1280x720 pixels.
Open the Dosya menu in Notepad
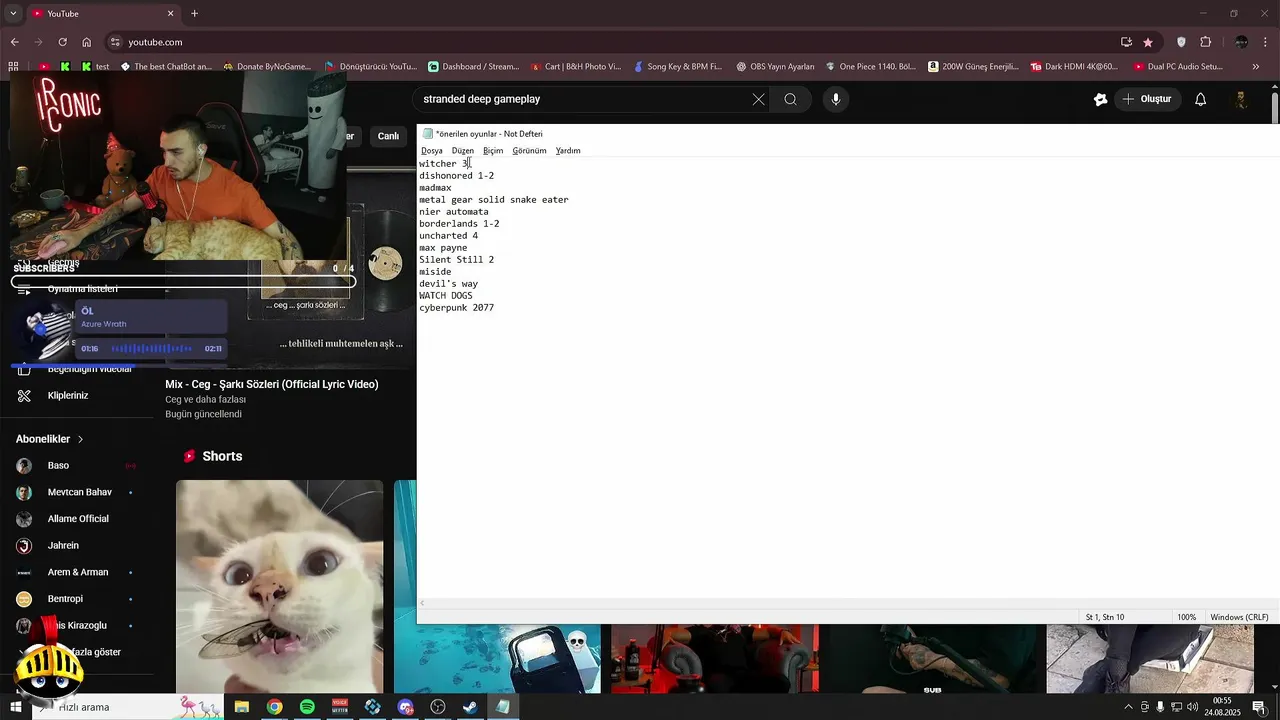click(x=432, y=150)
